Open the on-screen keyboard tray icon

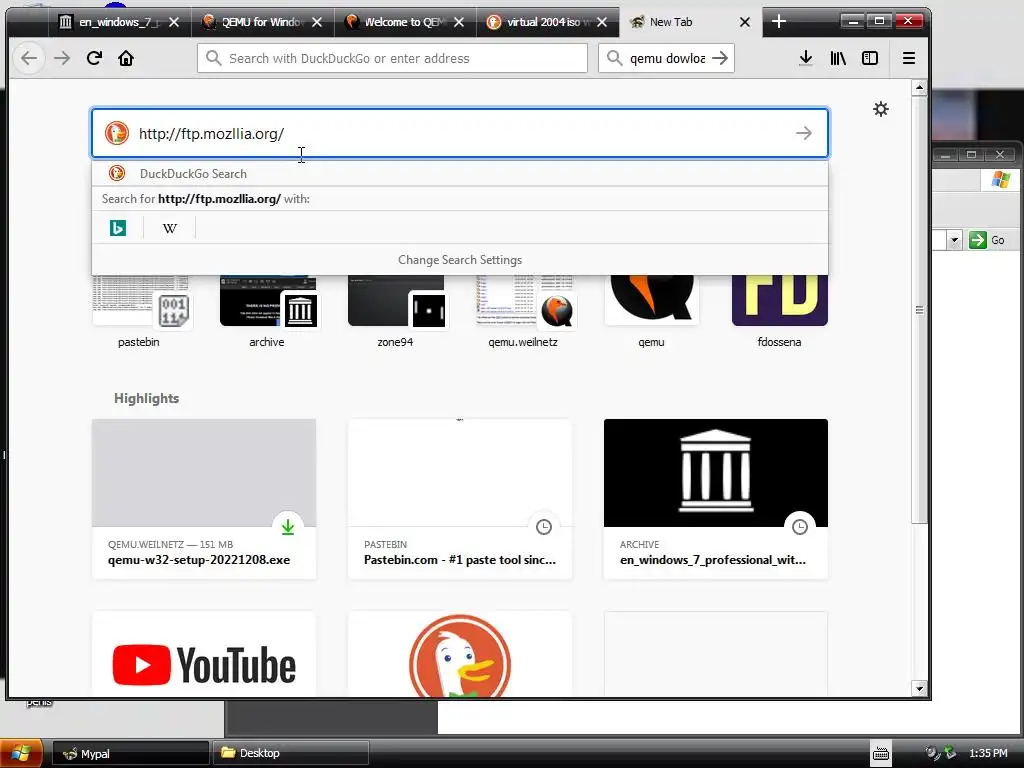(x=880, y=754)
